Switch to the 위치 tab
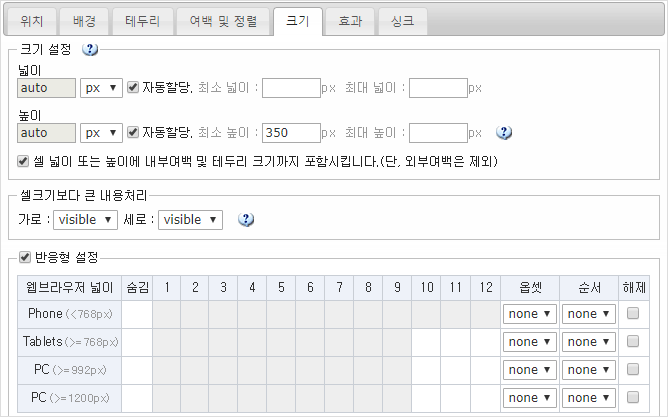The image size is (668, 417). coord(32,20)
